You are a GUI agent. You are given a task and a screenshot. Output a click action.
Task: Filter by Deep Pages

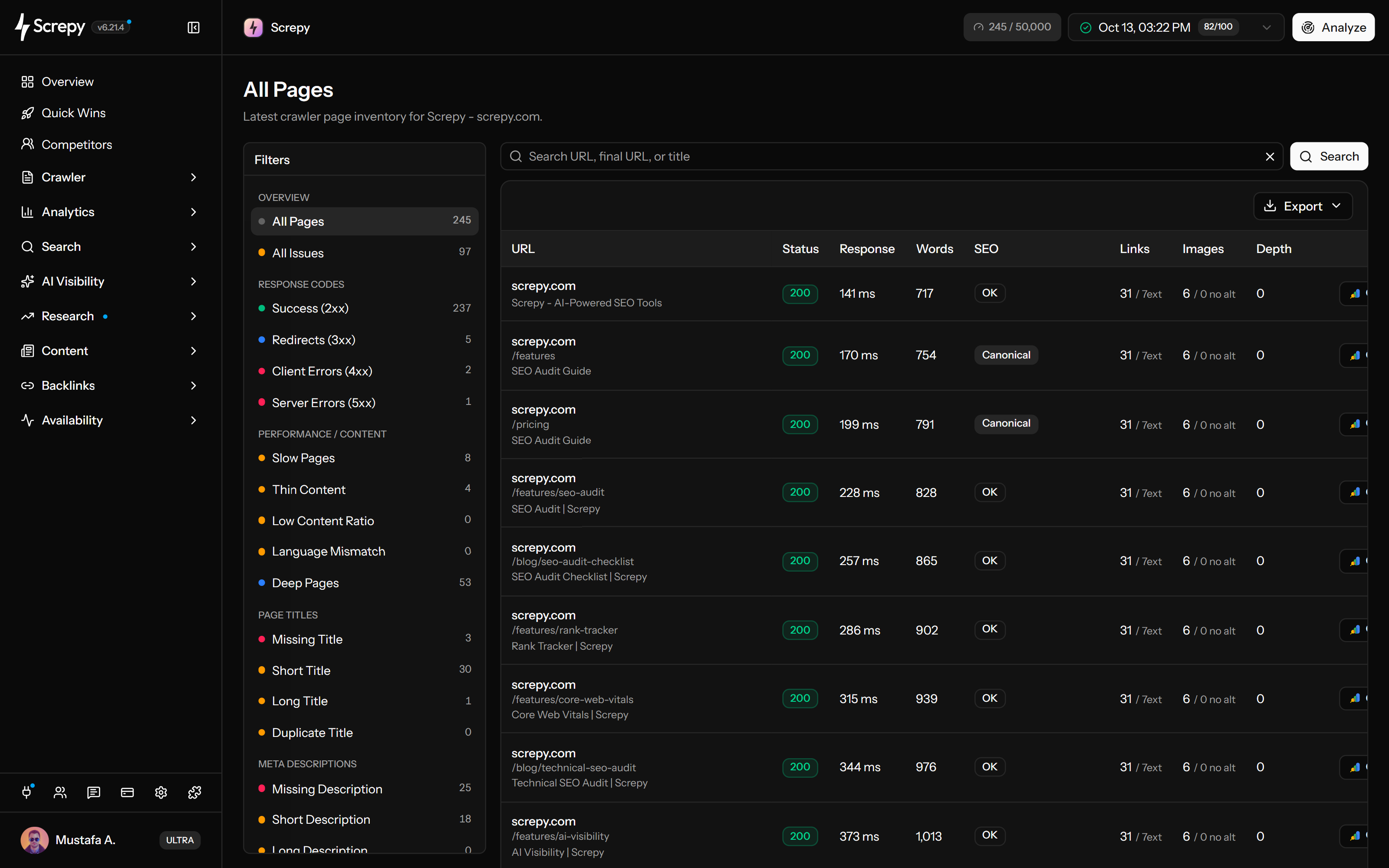tap(365, 583)
